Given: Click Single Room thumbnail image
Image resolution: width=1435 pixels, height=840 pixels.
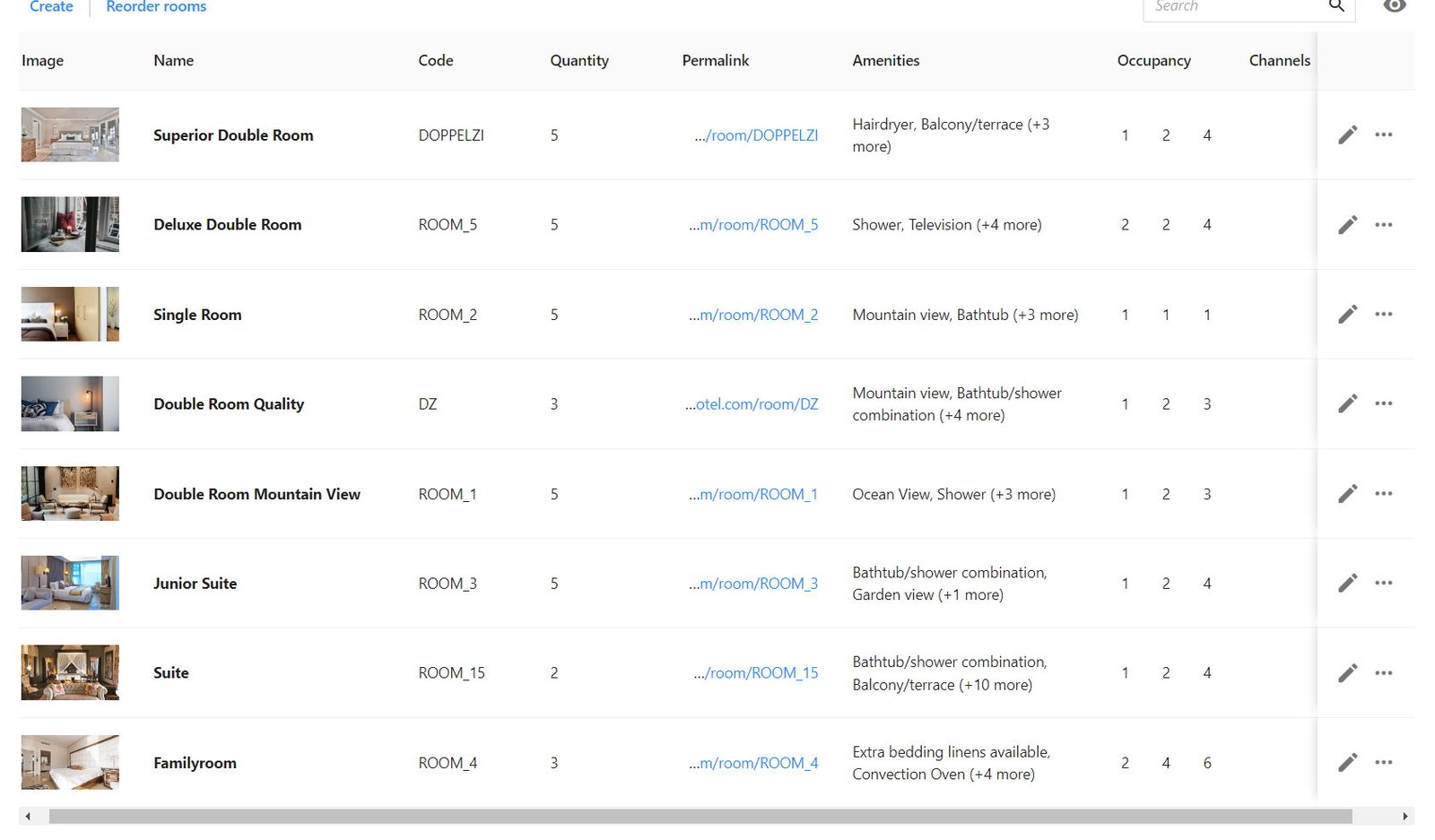Looking at the screenshot, I should pos(70,314).
